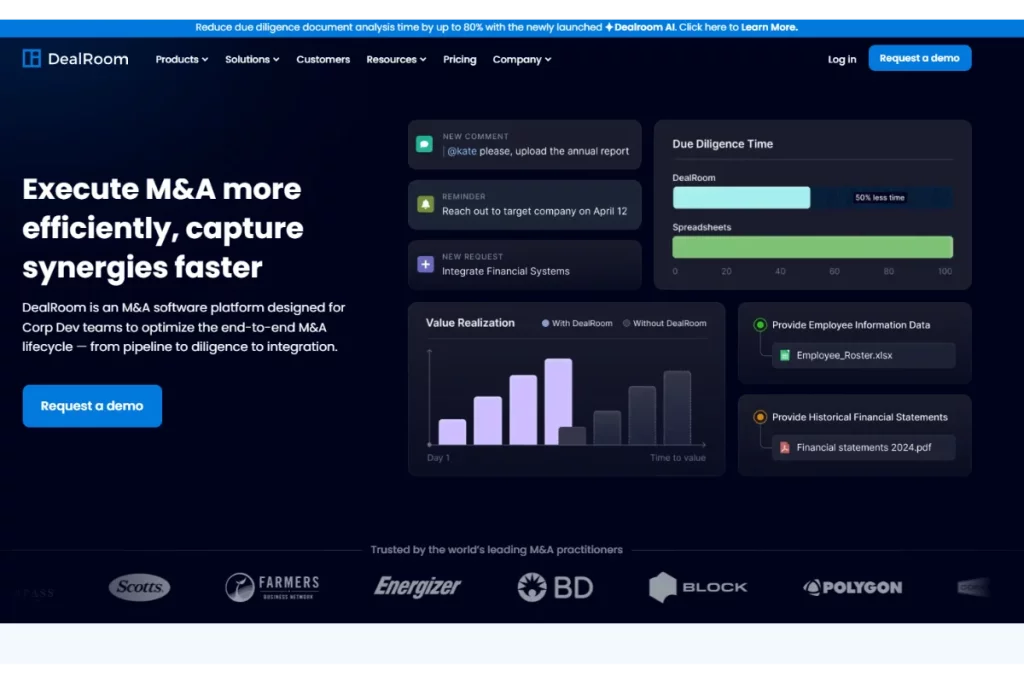Screen dimensions: 1024x683
Task: Click the Company dropdown chevron icon
Action: [548, 59]
